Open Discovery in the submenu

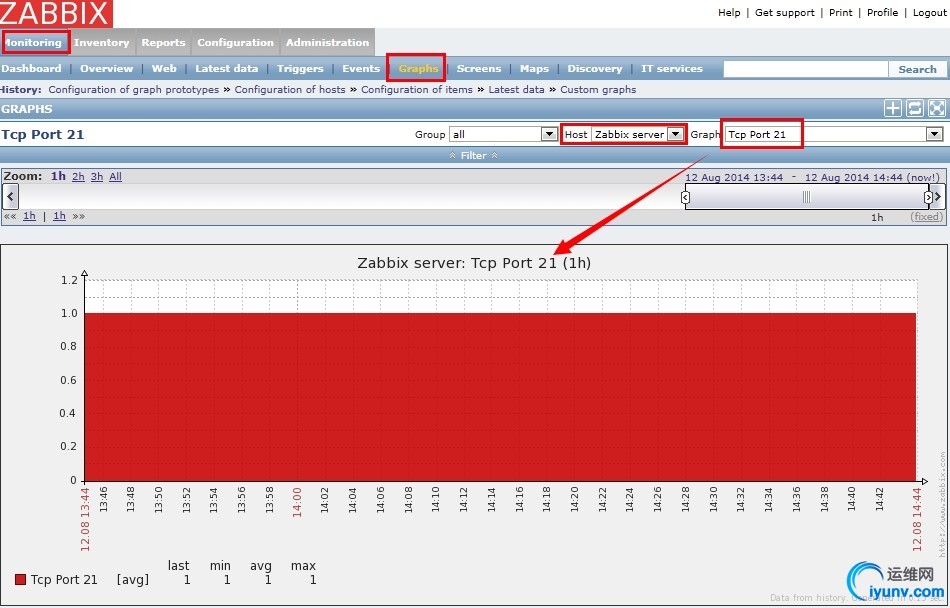pos(595,68)
